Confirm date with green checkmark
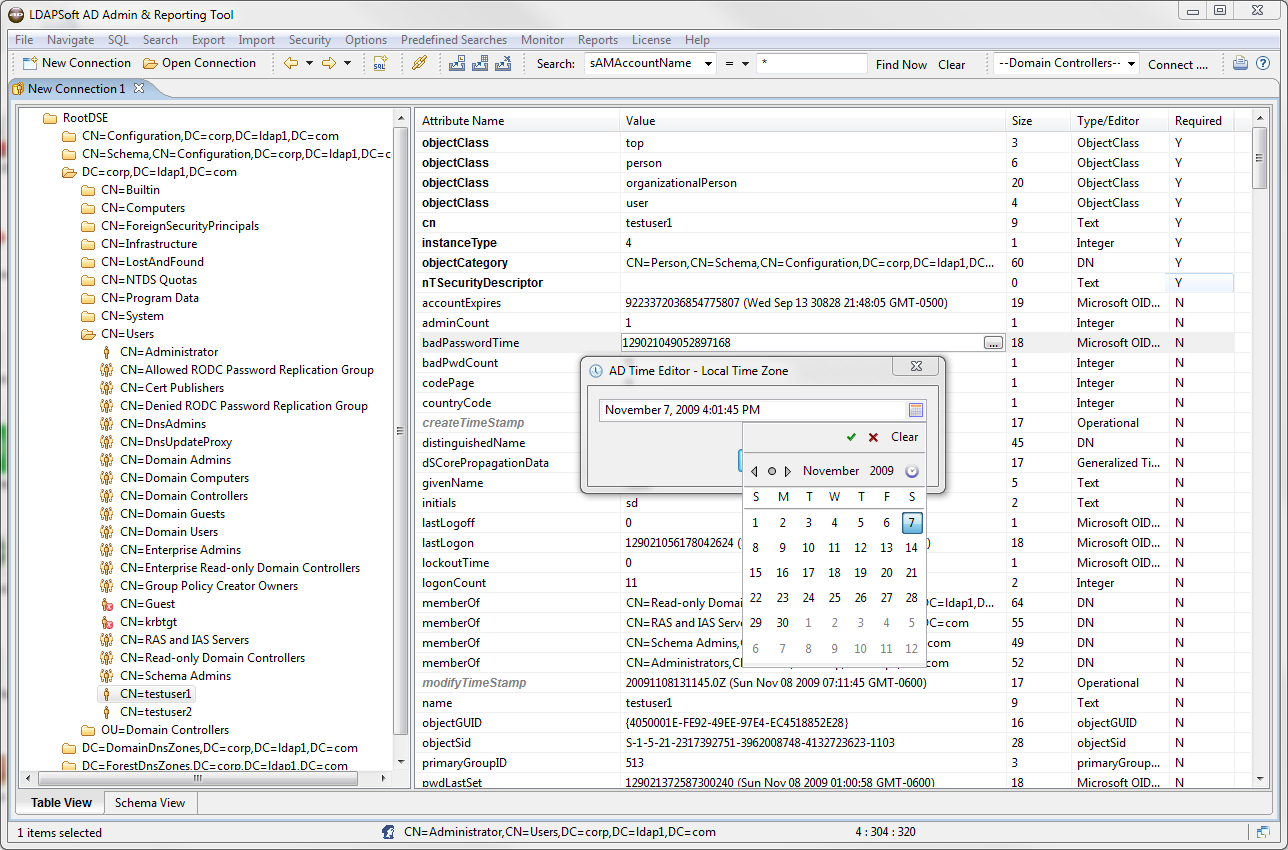The width and height of the screenshot is (1288, 850). (851, 437)
